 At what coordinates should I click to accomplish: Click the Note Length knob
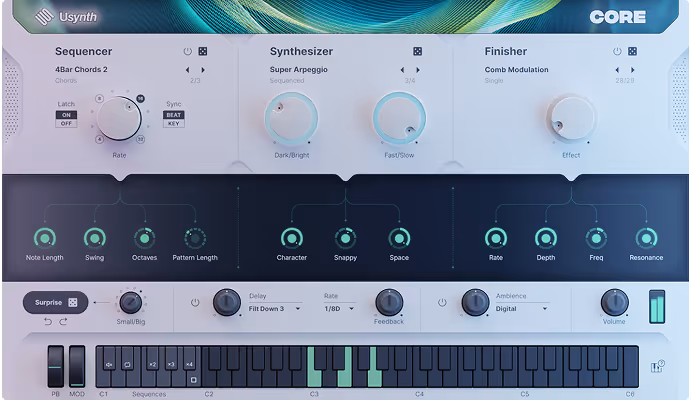click(45, 238)
